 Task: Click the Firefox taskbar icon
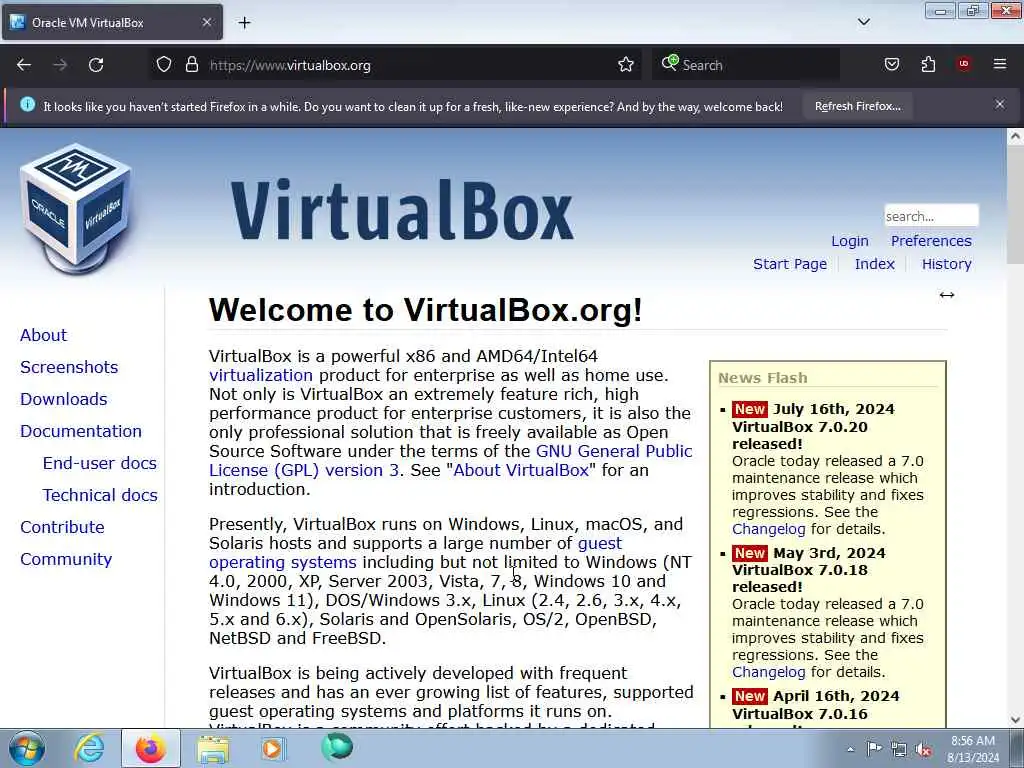pyautogui.click(x=150, y=748)
